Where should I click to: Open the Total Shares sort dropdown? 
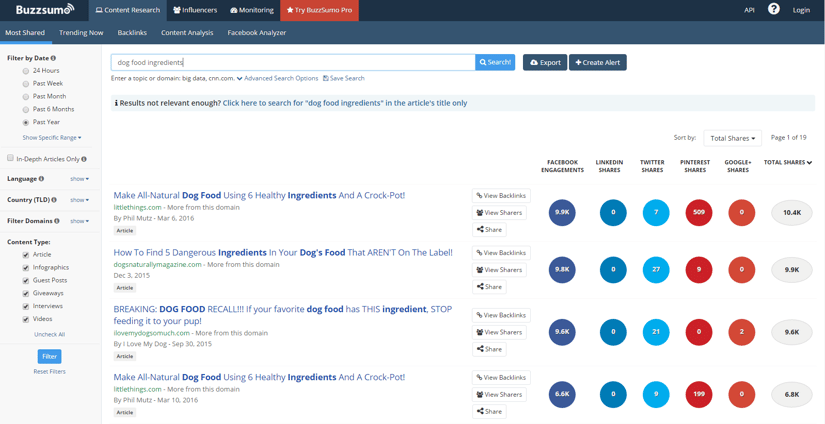[732, 138]
